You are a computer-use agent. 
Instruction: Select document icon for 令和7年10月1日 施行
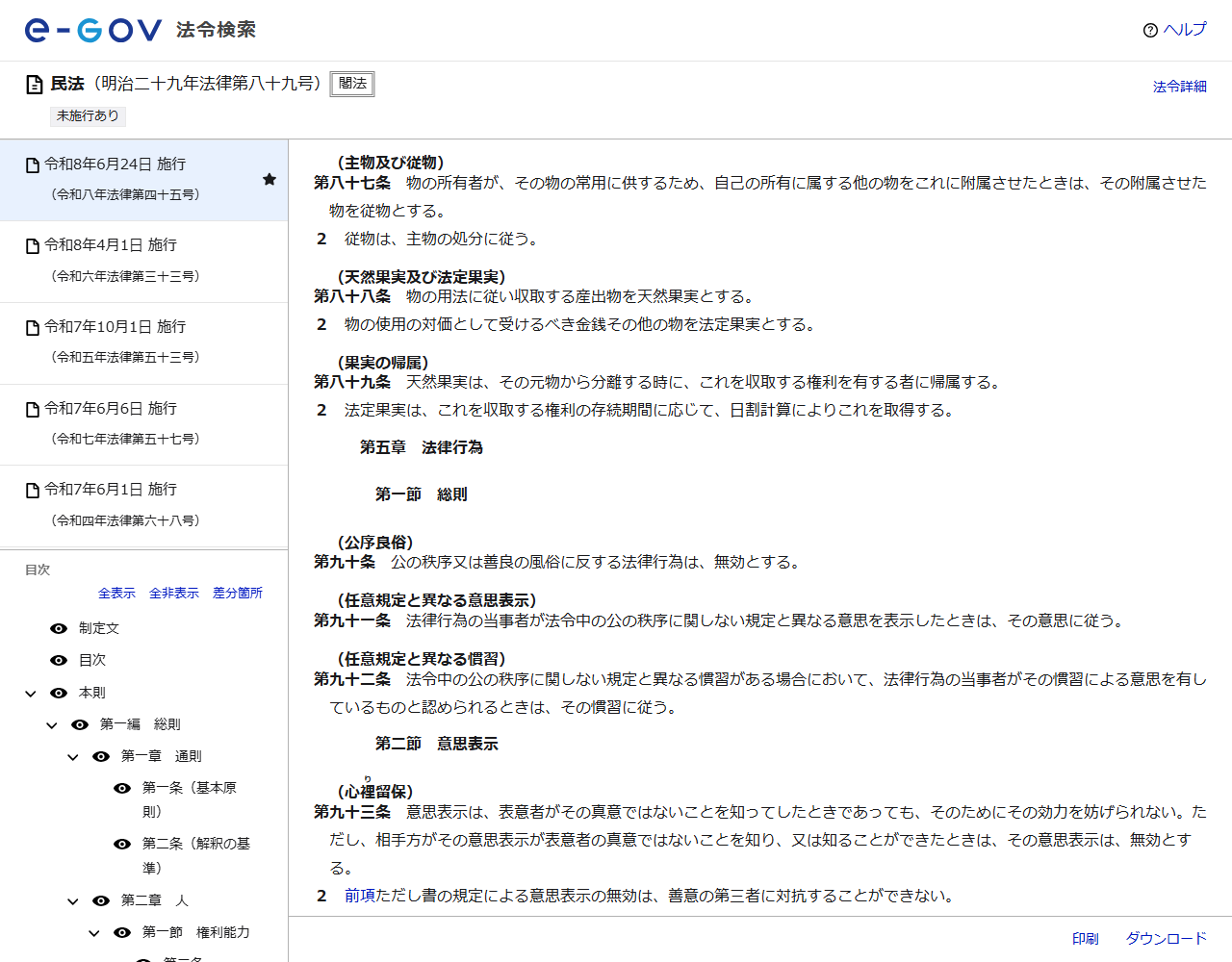[33, 328]
